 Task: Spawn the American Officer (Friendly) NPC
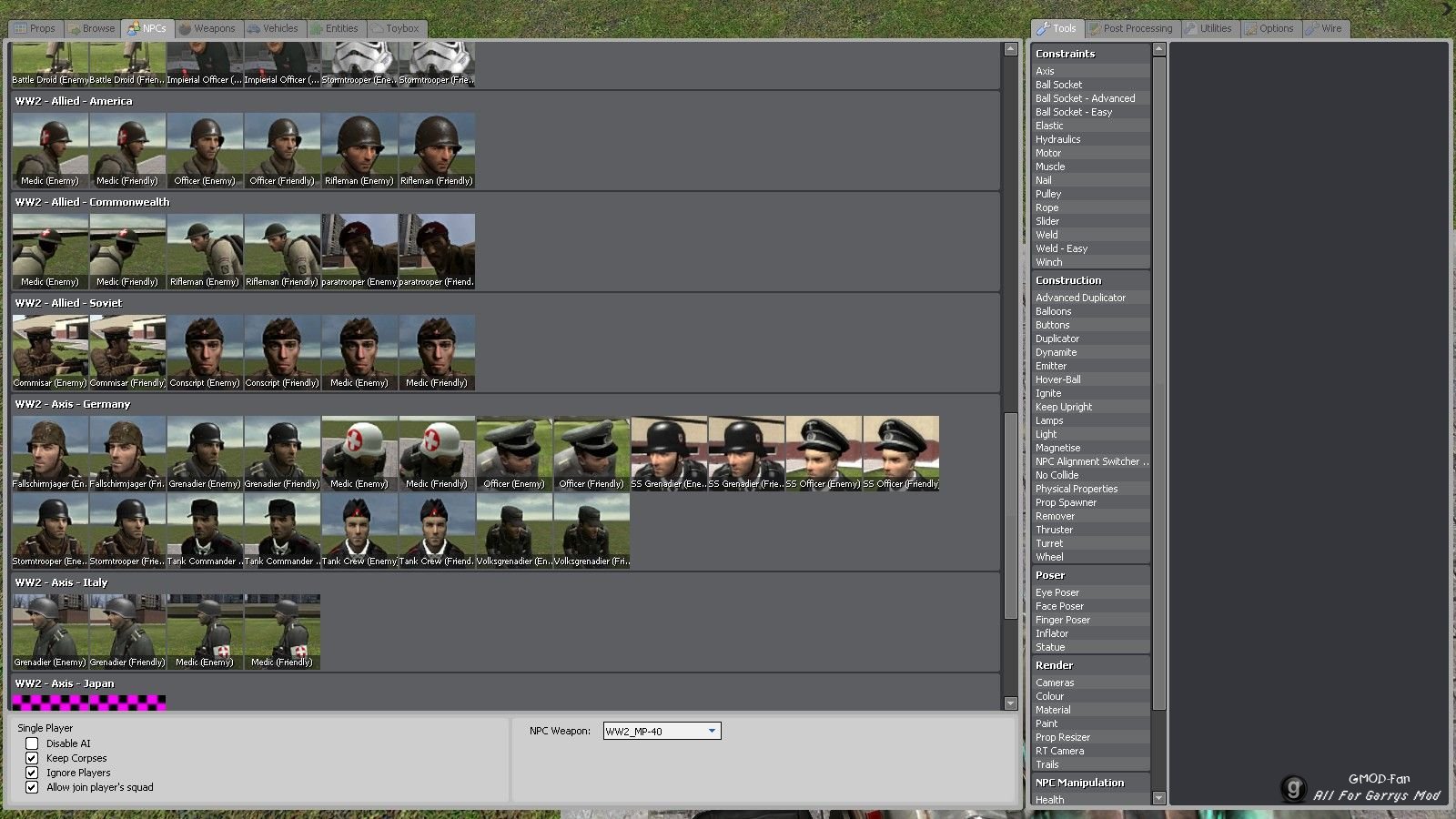282,150
